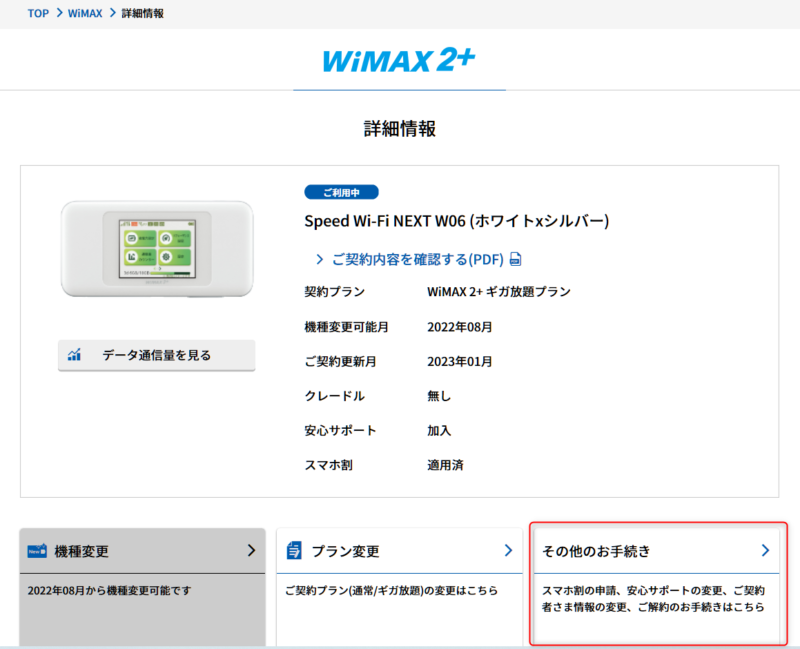Click chevron before ご契約内容を確認する
800x649 pixels.
pyautogui.click(x=319, y=260)
